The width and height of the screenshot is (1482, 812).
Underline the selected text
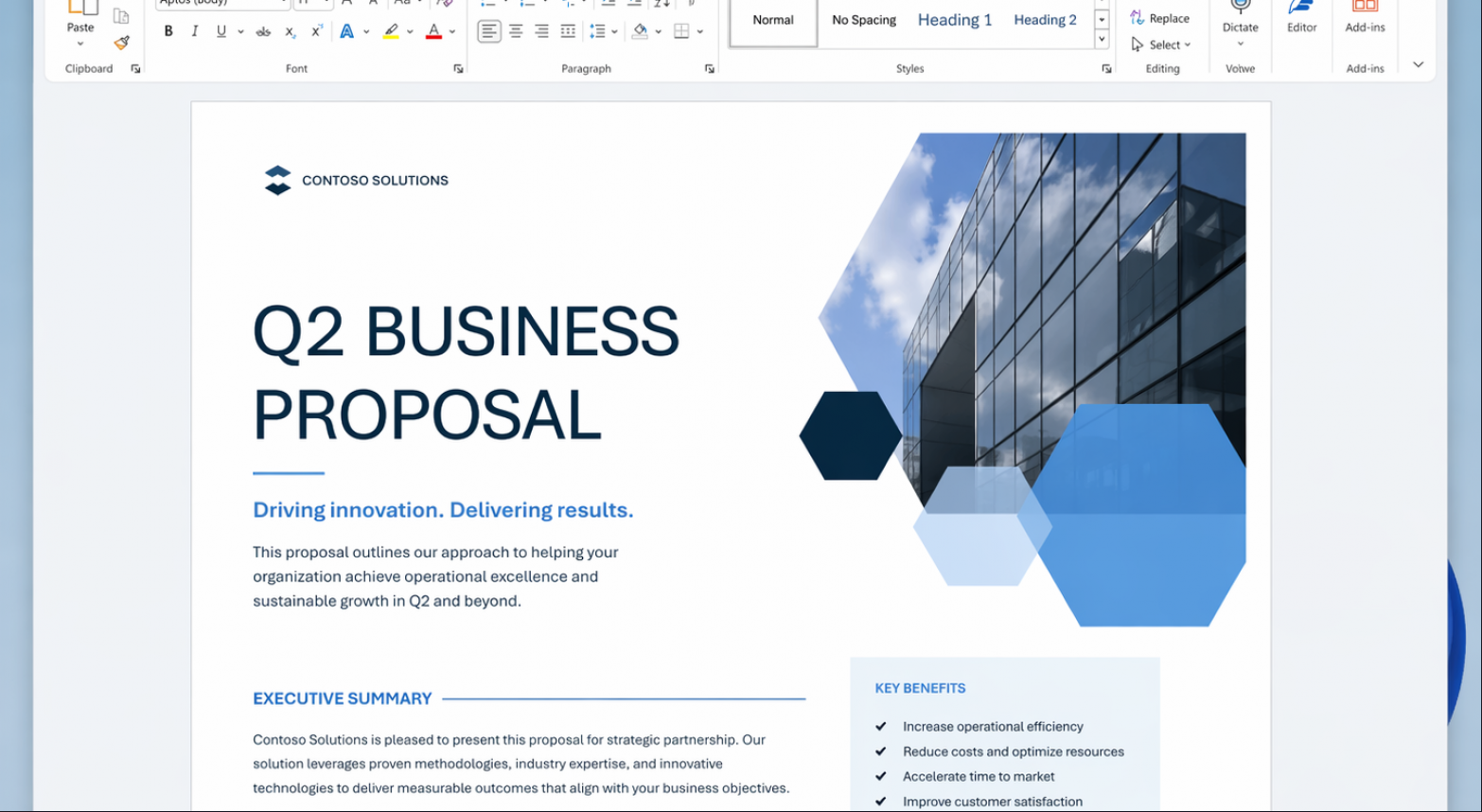click(x=221, y=31)
